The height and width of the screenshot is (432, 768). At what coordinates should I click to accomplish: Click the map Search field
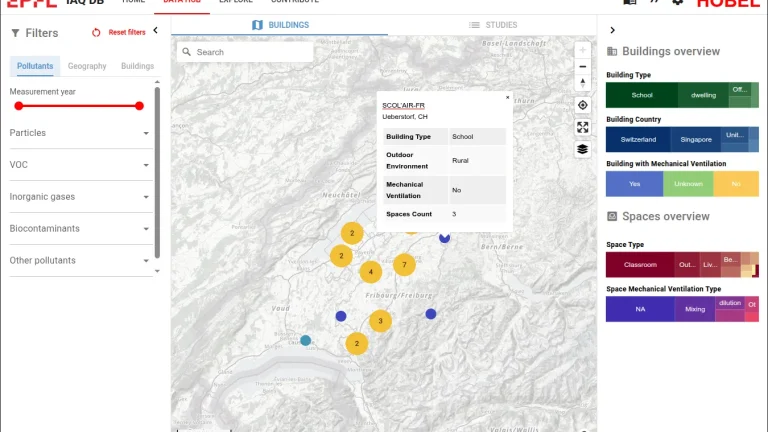click(x=250, y=52)
